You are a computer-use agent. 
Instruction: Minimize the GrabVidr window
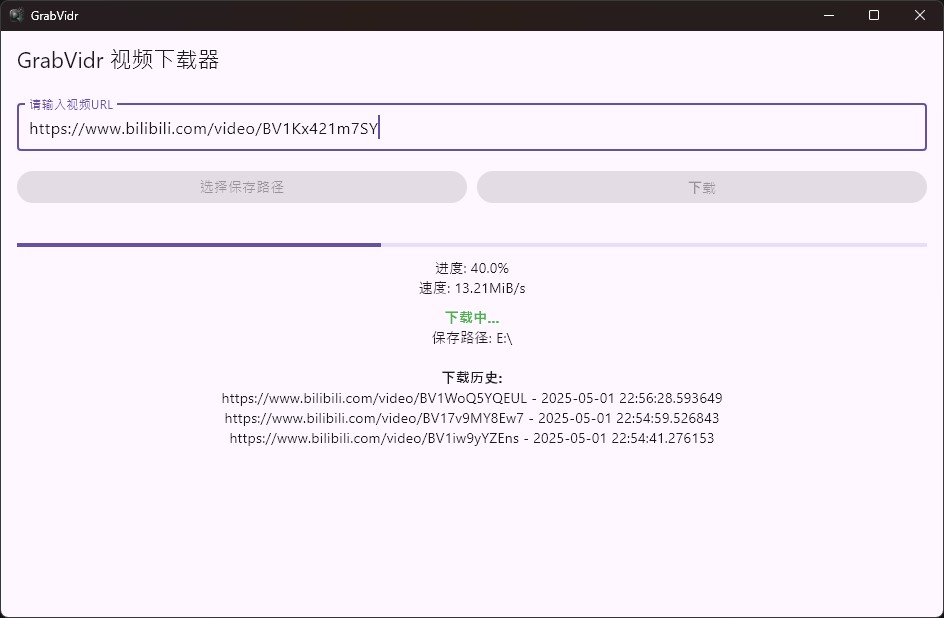(829, 15)
